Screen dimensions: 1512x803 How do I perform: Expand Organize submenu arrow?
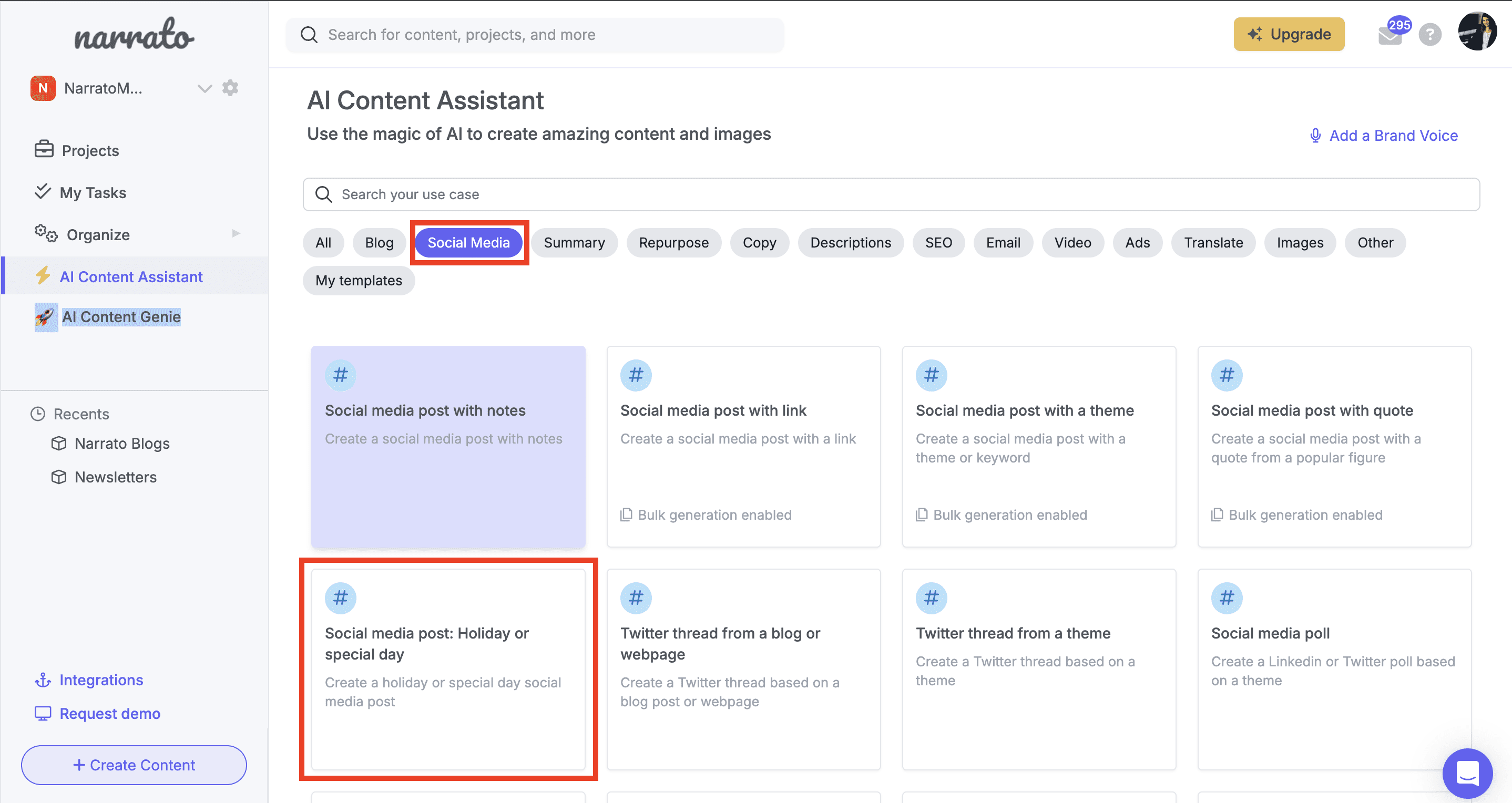click(236, 233)
